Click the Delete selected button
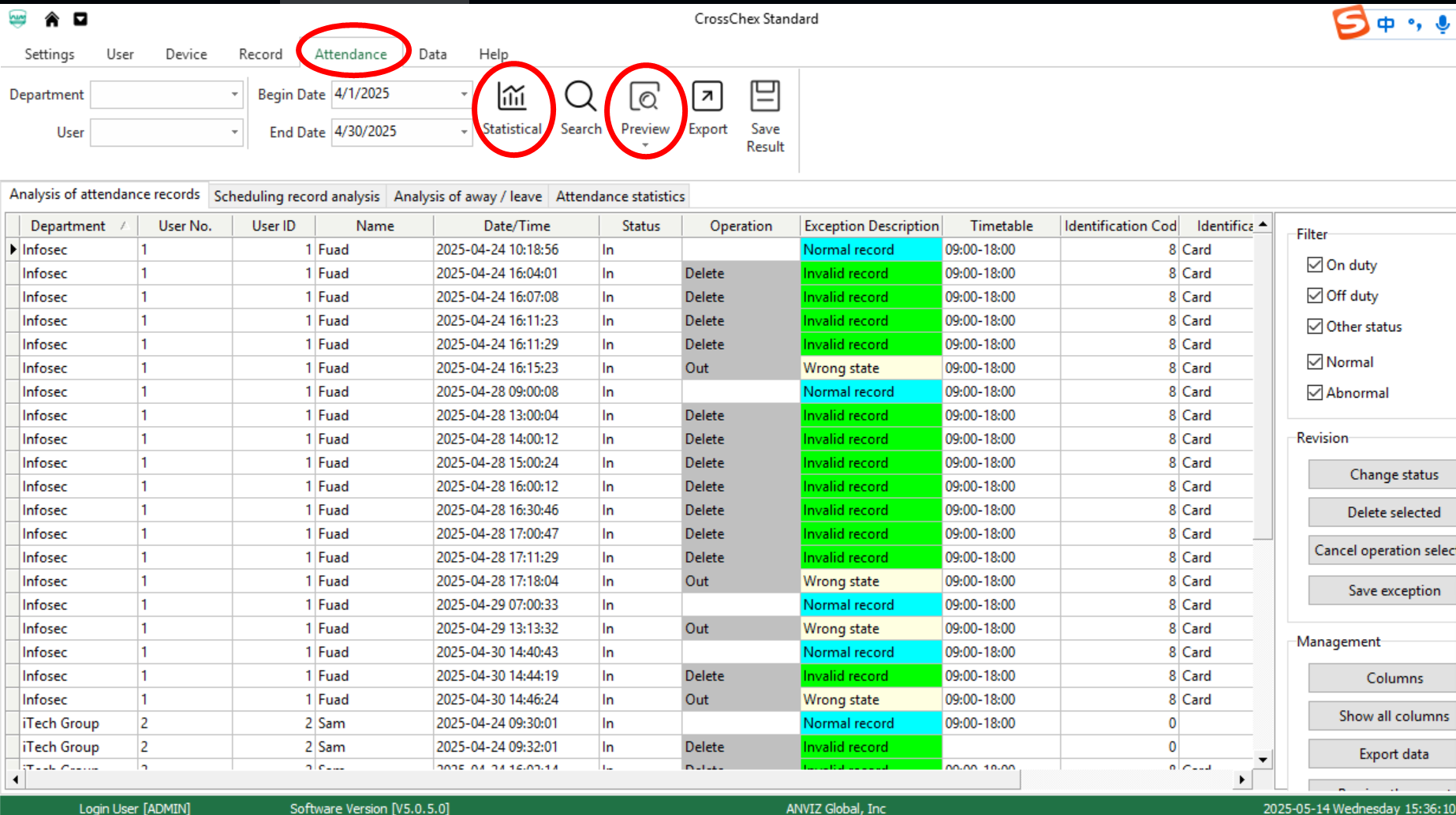1456x815 pixels. [1383, 512]
